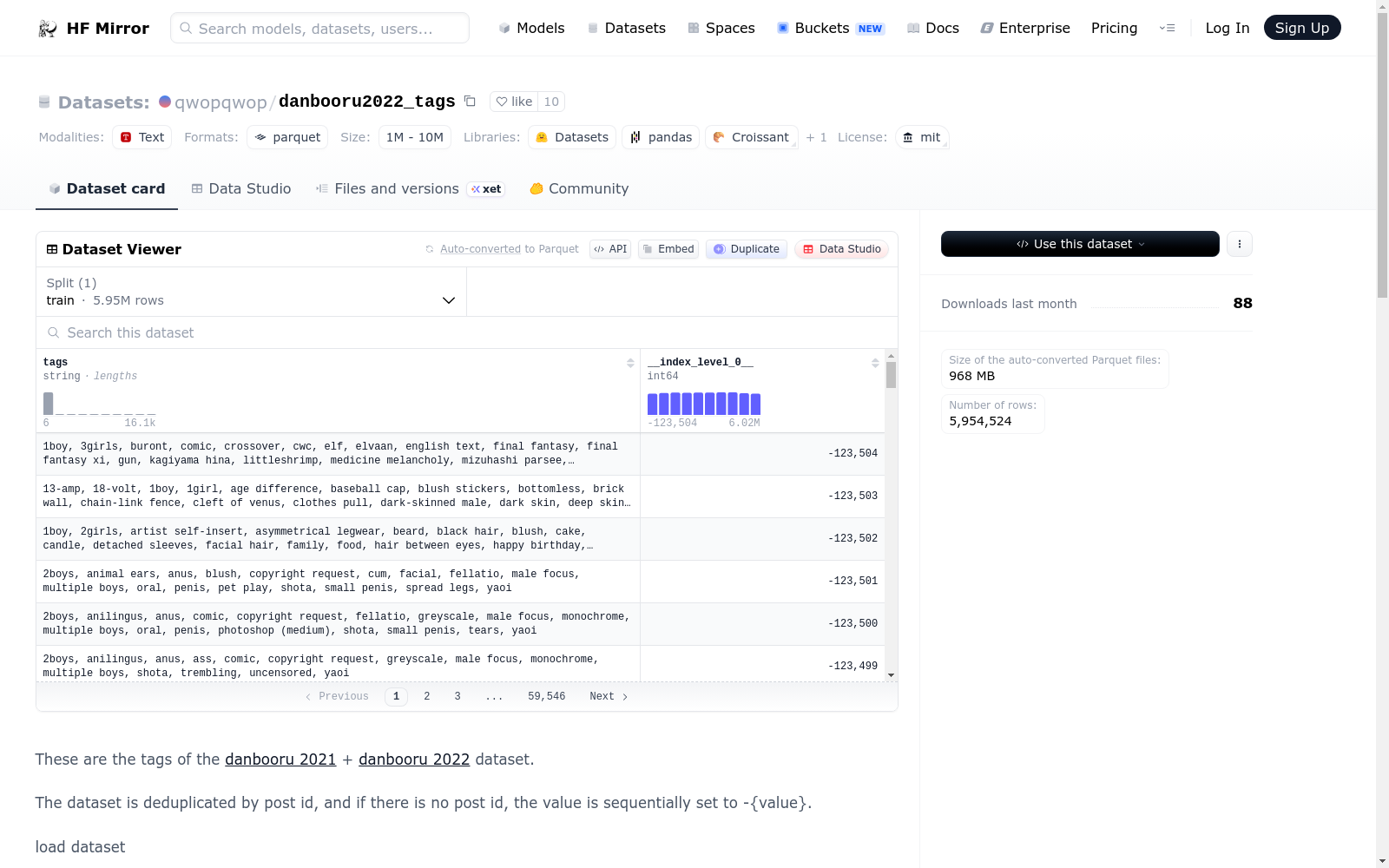
Task: Switch to the Community tab
Action: click(x=579, y=188)
